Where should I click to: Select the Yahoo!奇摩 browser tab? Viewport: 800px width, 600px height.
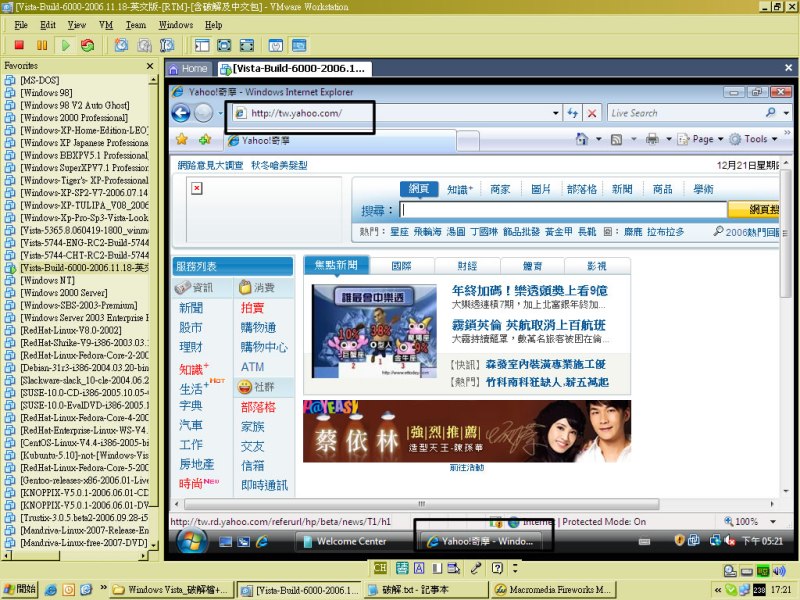coord(340,141)
